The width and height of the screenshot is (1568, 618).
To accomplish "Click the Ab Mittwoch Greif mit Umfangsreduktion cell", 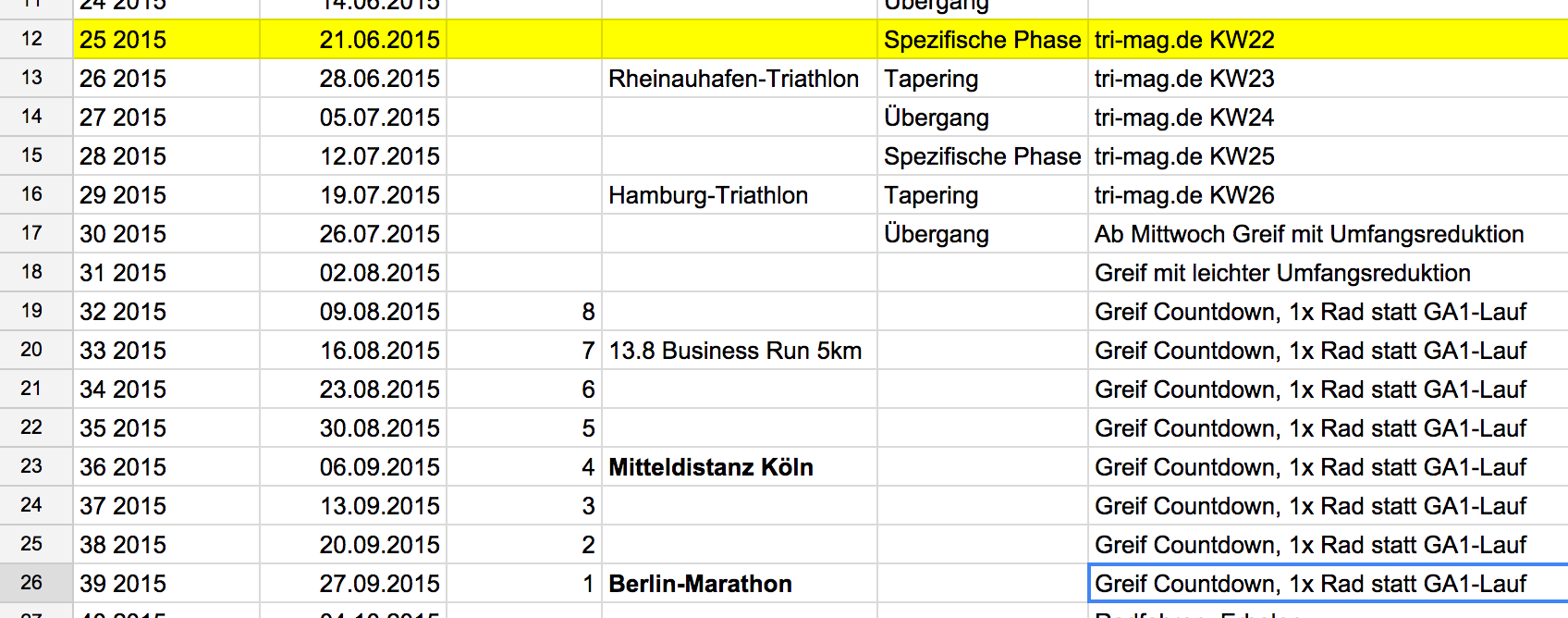I will tap(1308, 234).
